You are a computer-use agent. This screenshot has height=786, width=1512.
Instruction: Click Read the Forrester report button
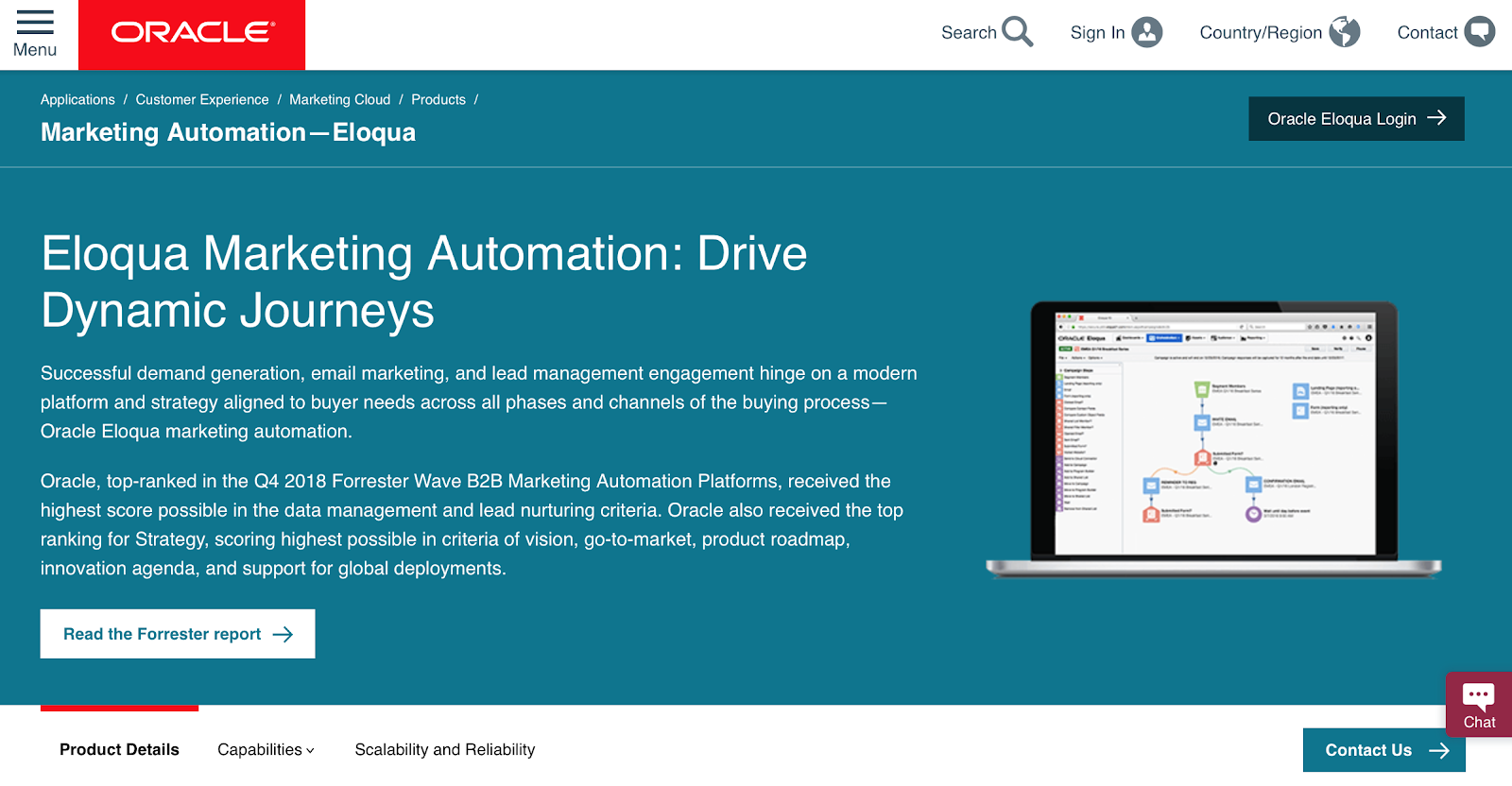coord(178,634)
